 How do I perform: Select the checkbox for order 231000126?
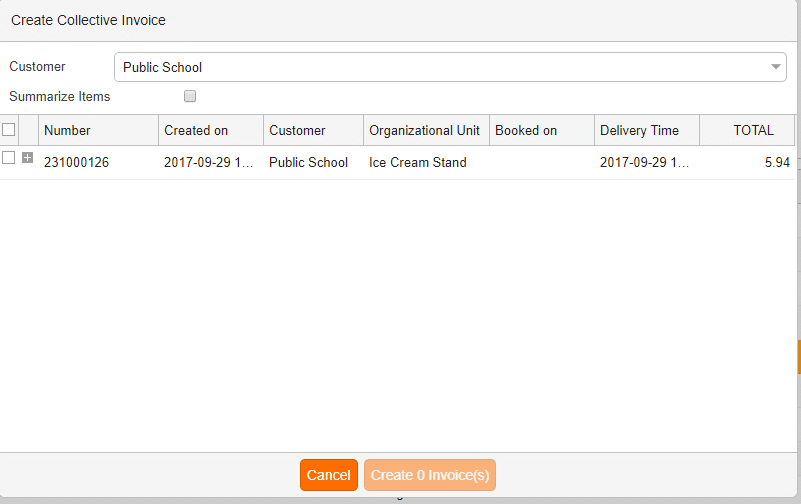pyautogui.click(x=9, y=158)
